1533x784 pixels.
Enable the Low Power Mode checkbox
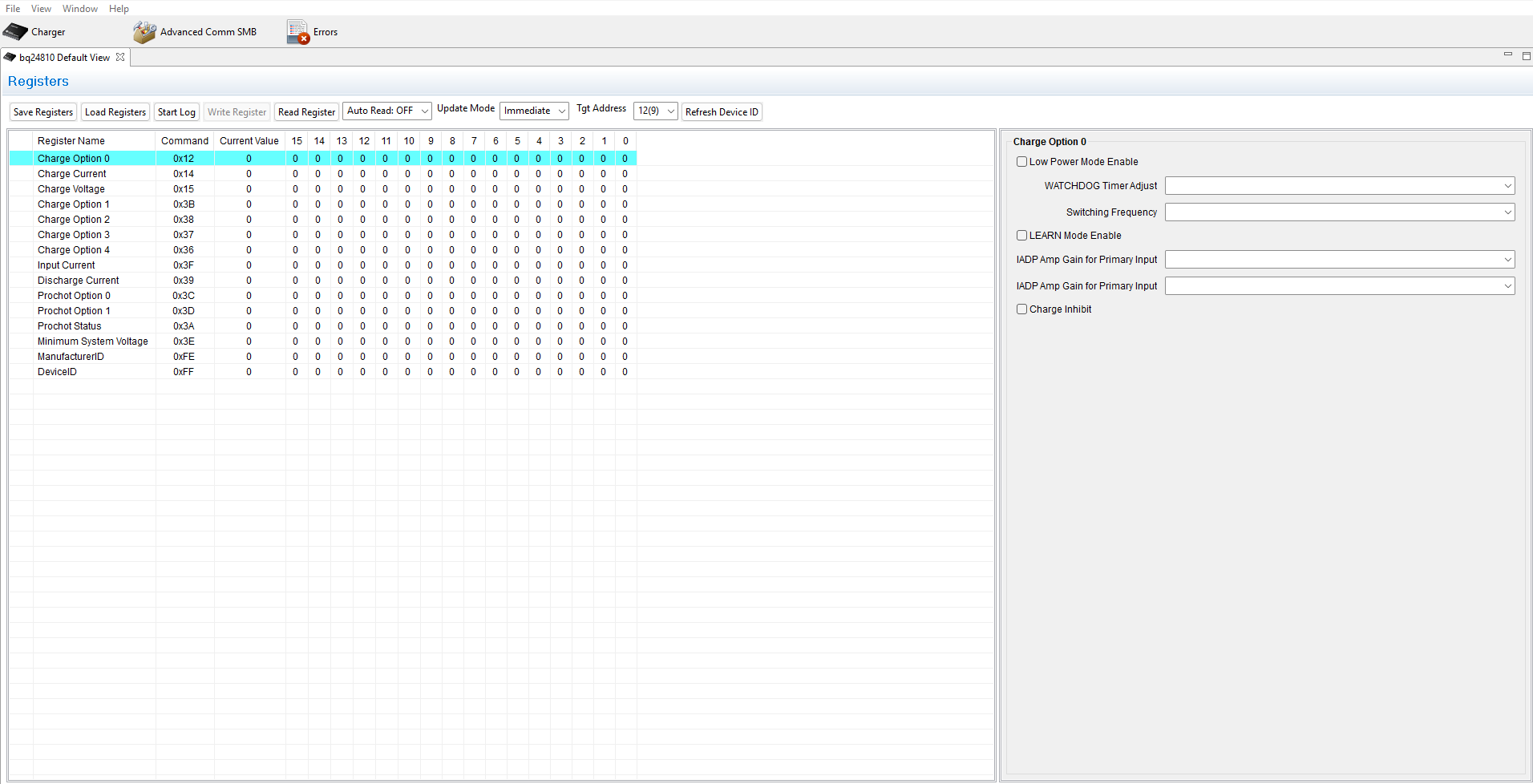[1022, 162]
